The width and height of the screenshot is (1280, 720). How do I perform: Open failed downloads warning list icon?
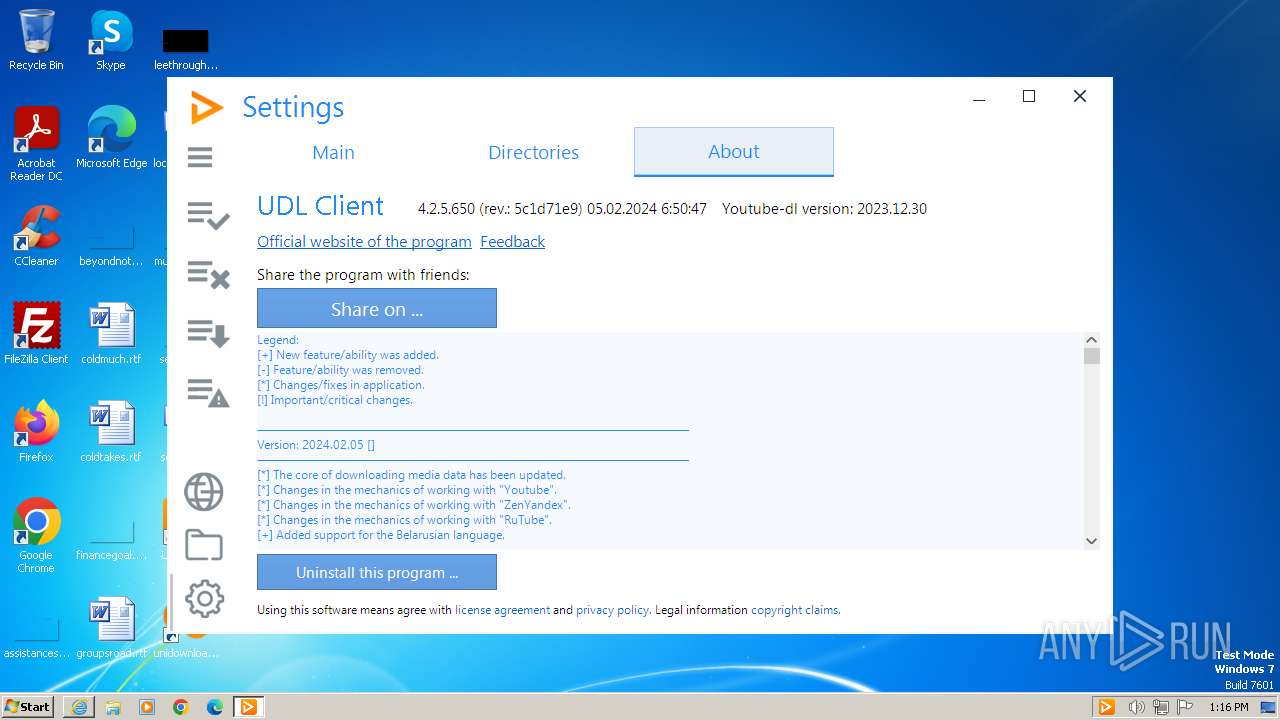[x=208, y=392]
